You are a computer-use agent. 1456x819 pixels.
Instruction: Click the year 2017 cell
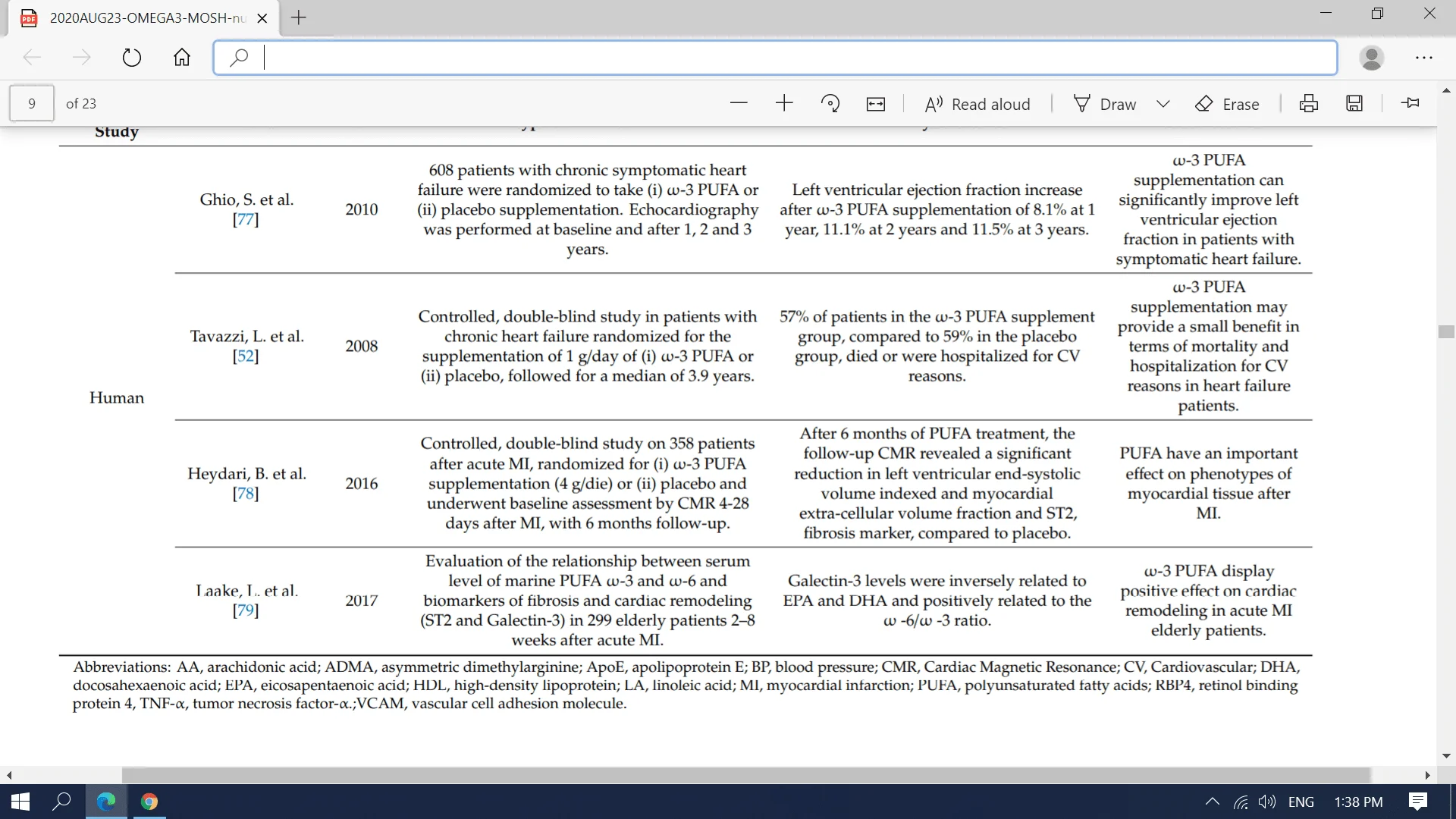362,601
